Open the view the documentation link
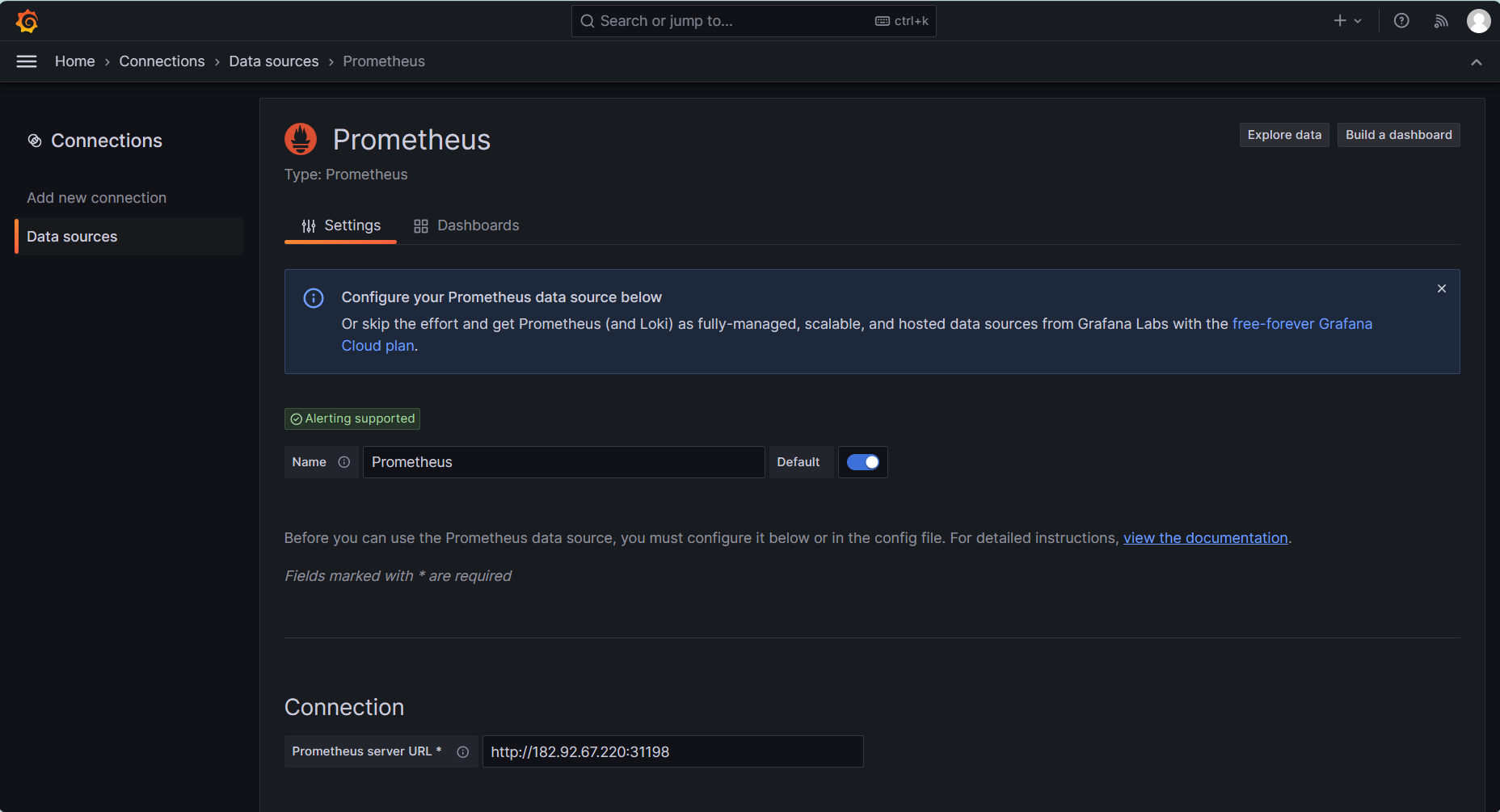The height and width of the screenshot is (812, 1500). click(1205, 538)
